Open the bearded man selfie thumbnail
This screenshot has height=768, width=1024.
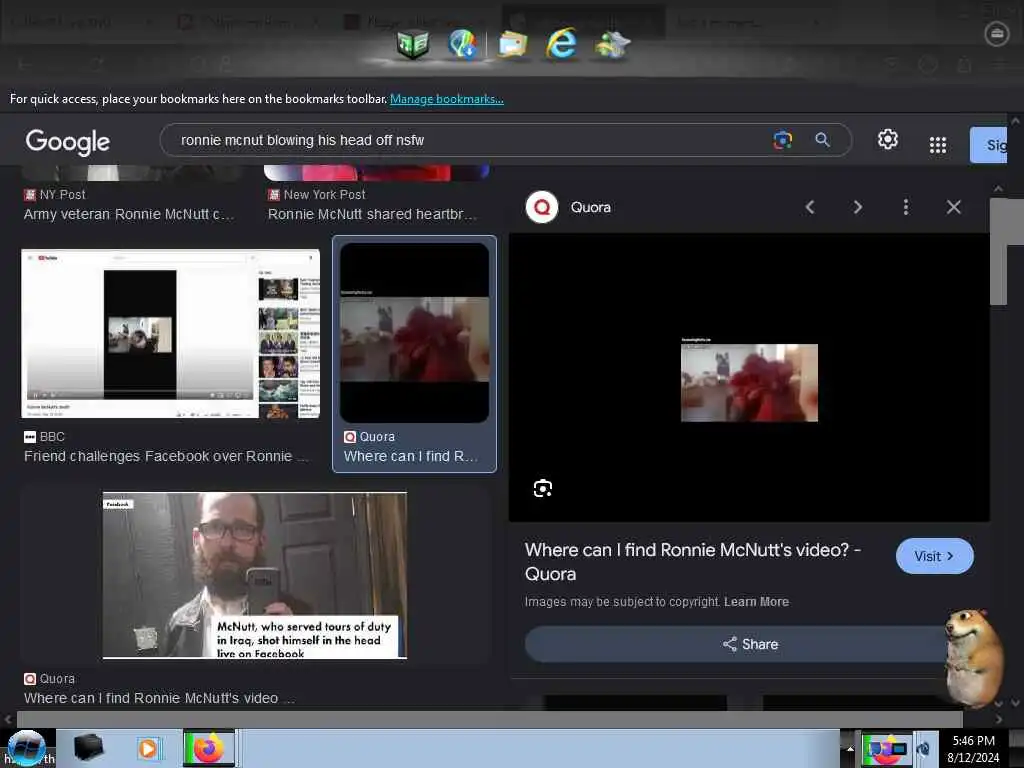pyautogui.click(x=255, y=575)
